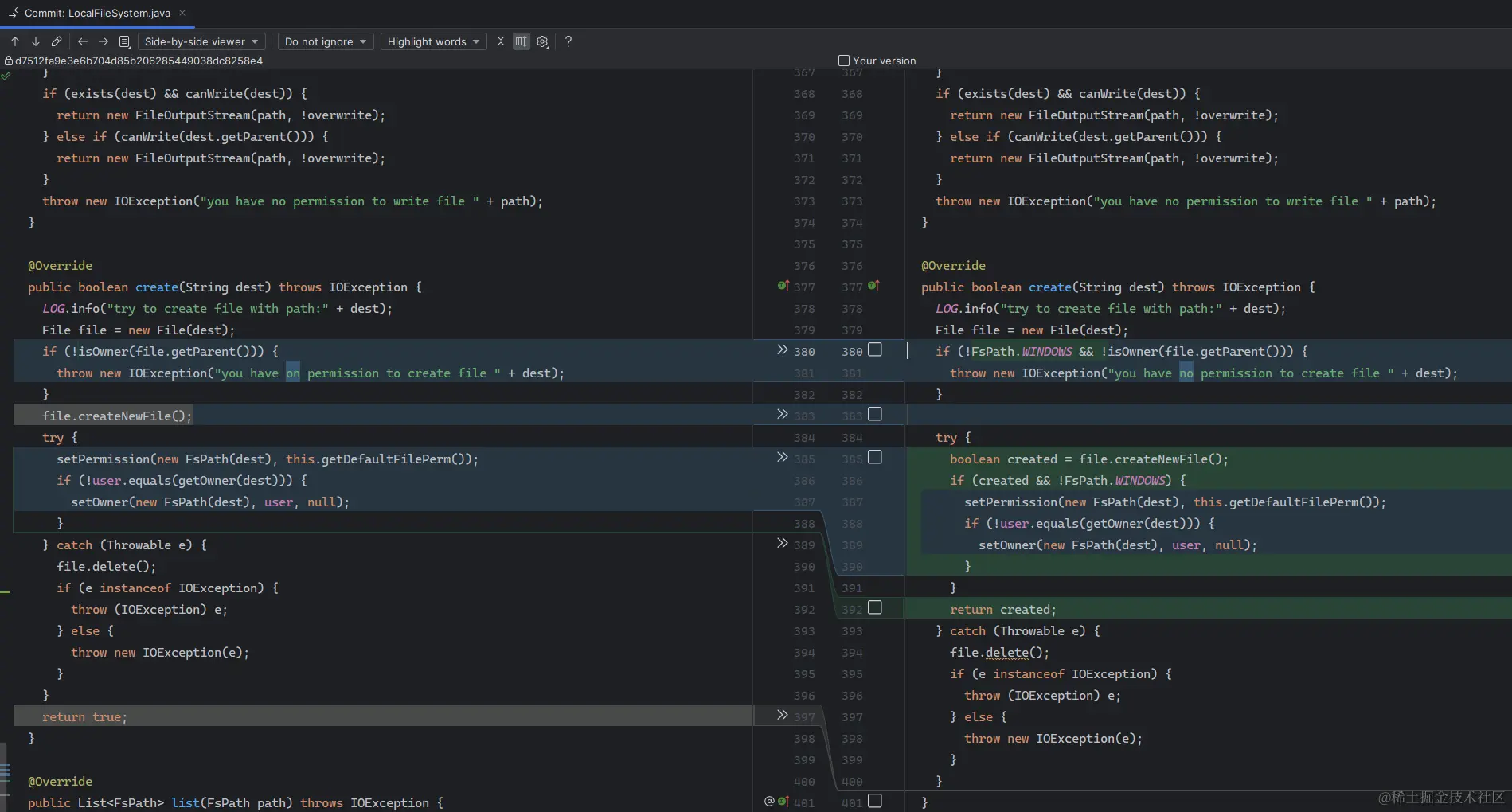Screen dimensions: 1512x812
Task: Click the pencil jump-to-source icon
Action: (57, 41)
